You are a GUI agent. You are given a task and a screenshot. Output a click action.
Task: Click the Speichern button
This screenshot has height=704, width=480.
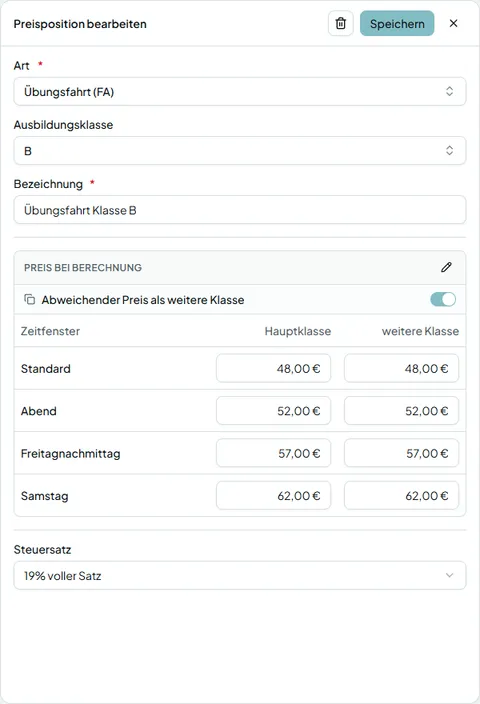coord(397,23)
